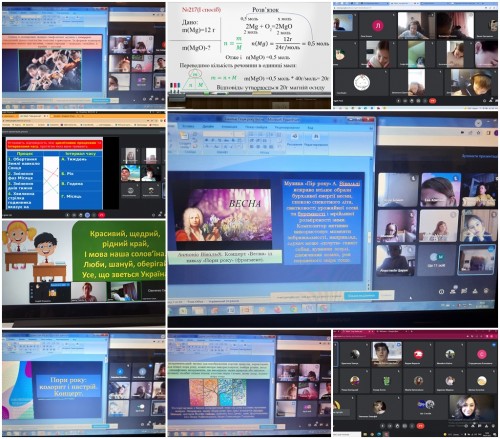
Task: Click the blue Vivaldi description text box
Action: (322, 222)
